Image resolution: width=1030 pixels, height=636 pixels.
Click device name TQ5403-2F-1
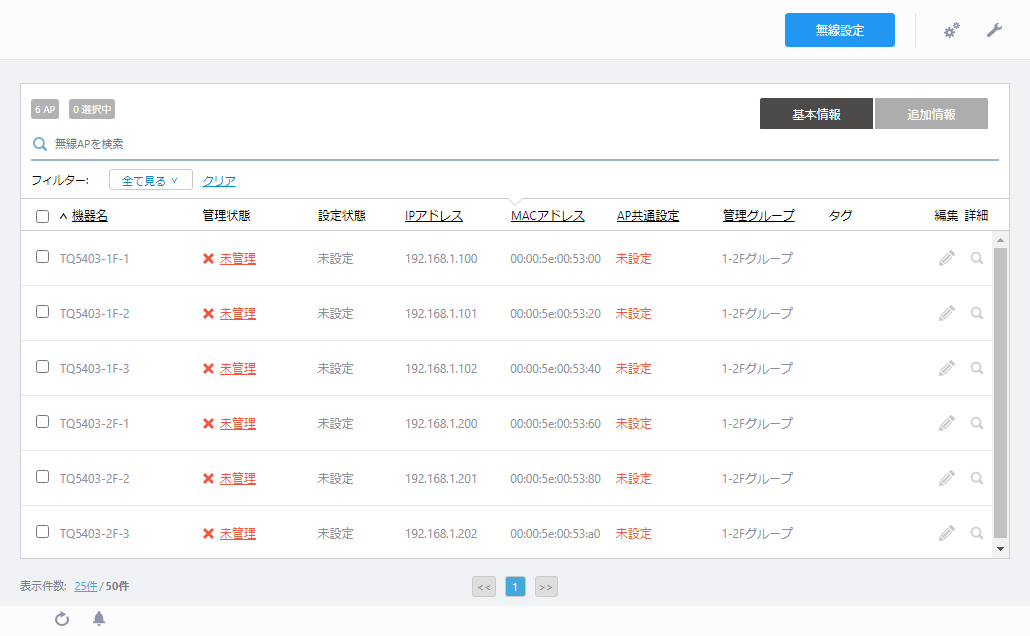coord(94,424)
